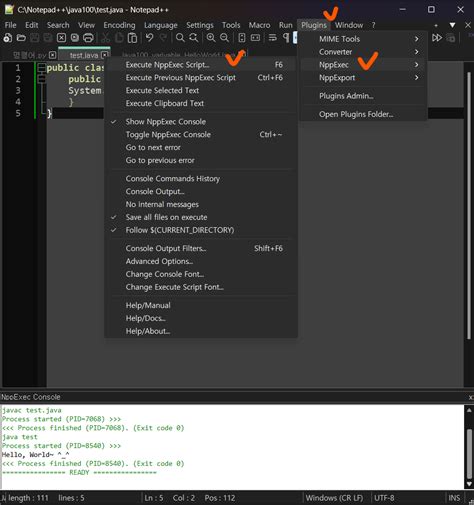Click the Word Wrap toolbar icon

pos(273,38)
